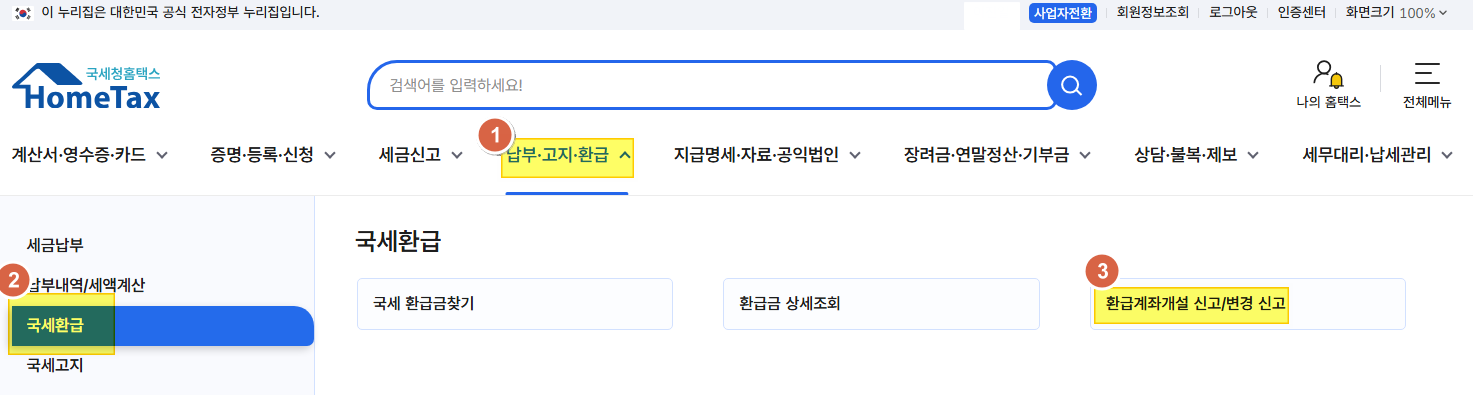
Task: Open 상담·불복·제보 menu
Action: tap(1196, 155)
